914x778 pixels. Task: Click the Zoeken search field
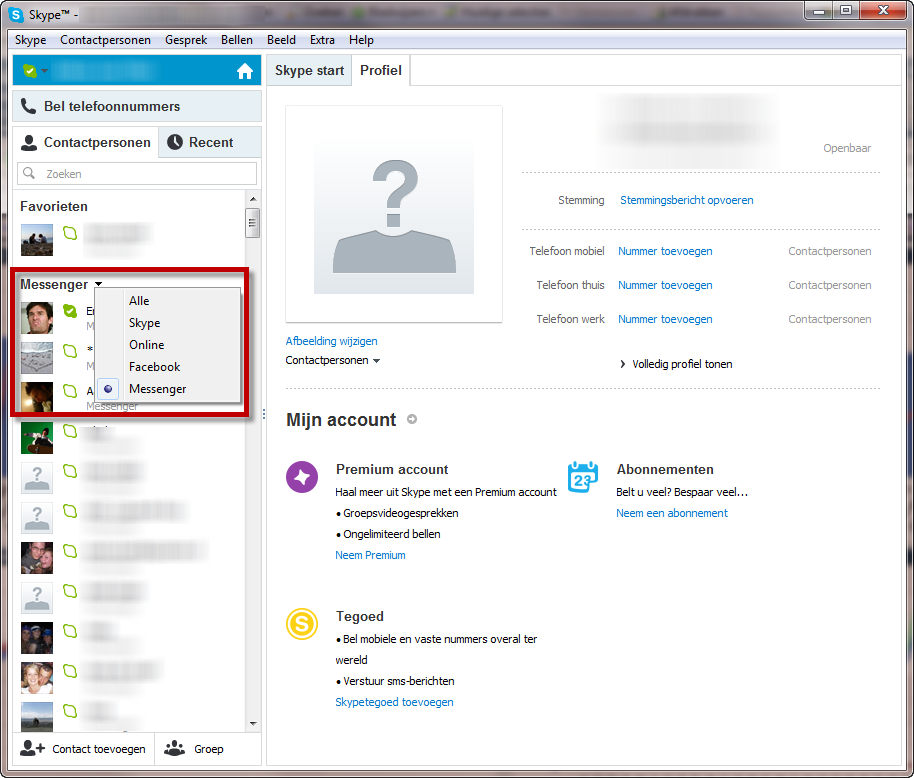pos(137,174)
